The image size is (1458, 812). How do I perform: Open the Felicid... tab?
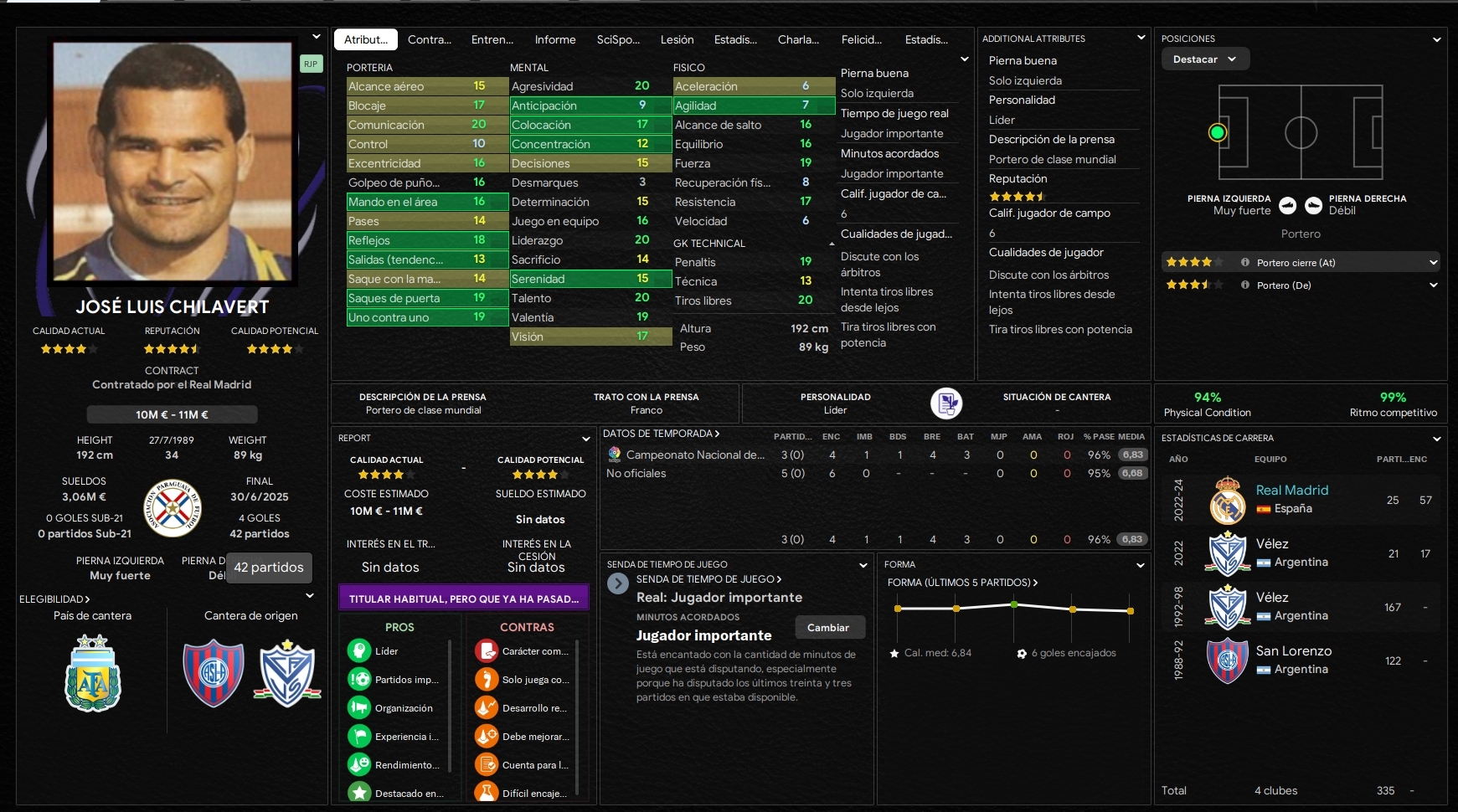pyautogui.click(x=862, y=39)
